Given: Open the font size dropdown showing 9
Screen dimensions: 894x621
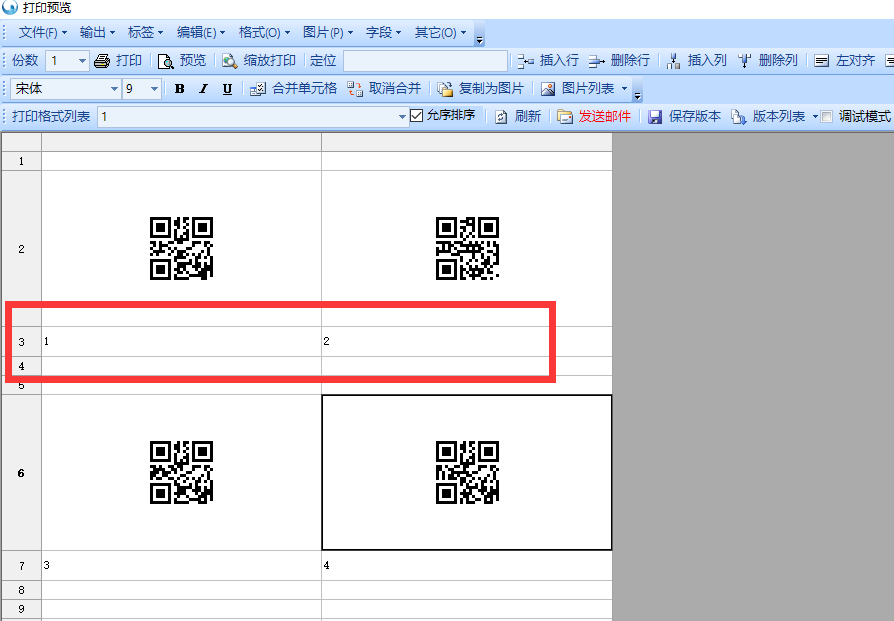Looking at the screenshot, I should click(154, 89).
